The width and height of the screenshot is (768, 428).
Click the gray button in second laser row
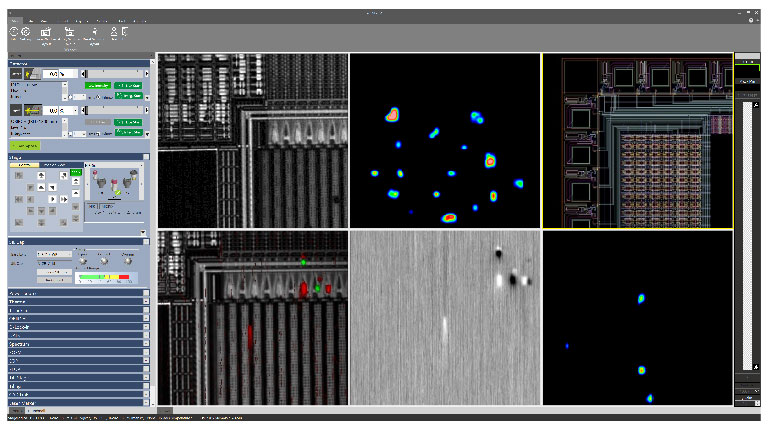click(x=96, y=123)
